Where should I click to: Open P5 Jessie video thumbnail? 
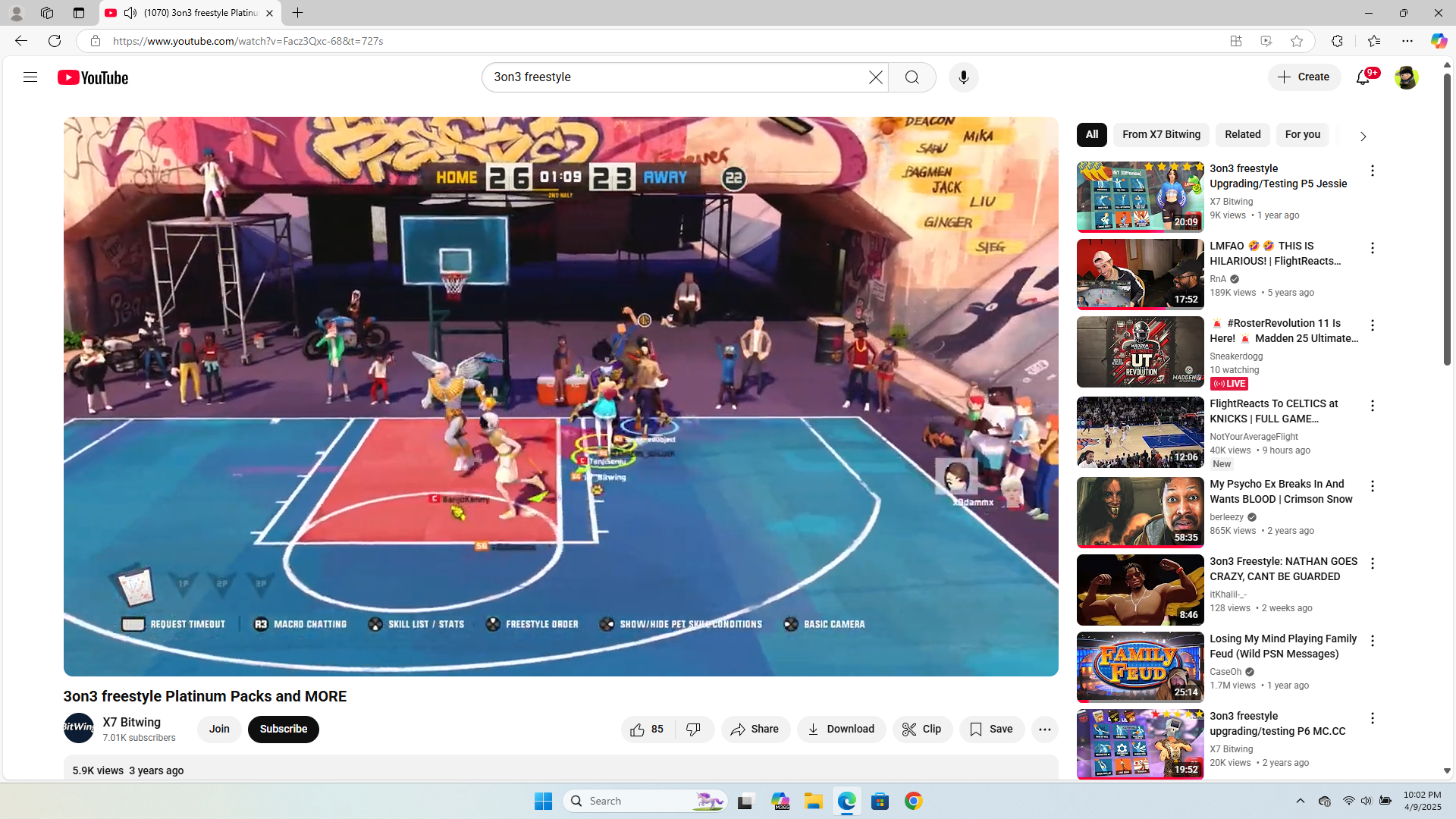click(1140, 196)
